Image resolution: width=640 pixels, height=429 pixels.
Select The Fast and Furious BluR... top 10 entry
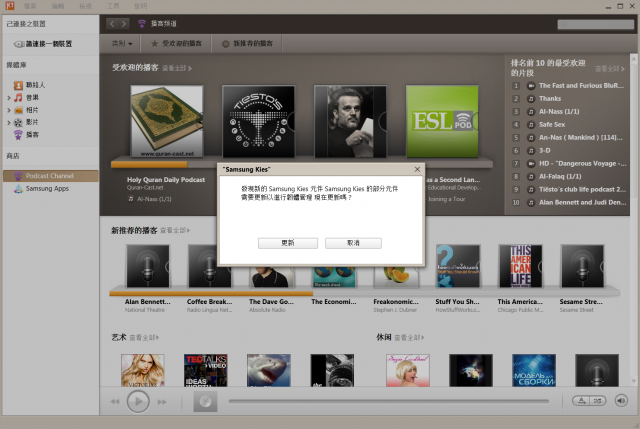point(581,86)
